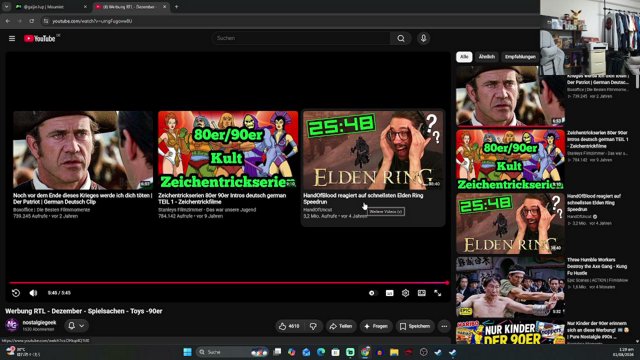Select the Ähnlich filter chip
The width and height of the screenshot is (640, 360).
click(x=487, y=57)
